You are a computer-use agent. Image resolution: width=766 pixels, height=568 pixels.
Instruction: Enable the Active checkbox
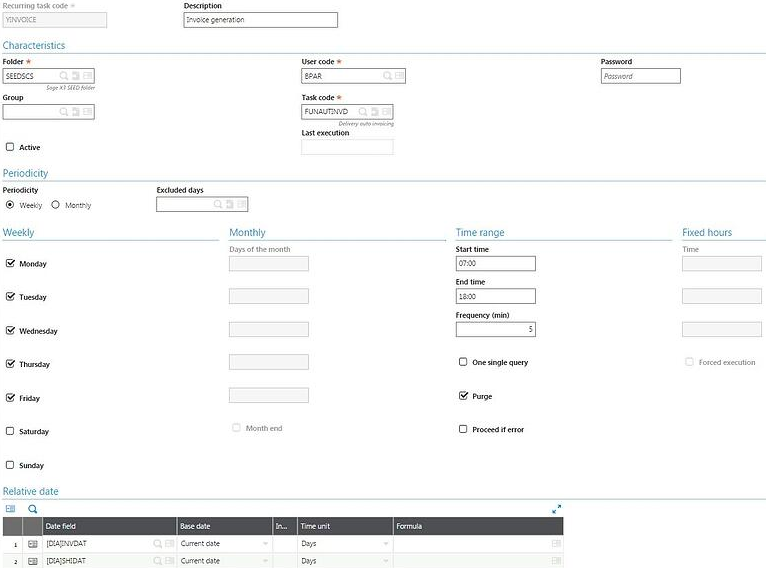10,147
